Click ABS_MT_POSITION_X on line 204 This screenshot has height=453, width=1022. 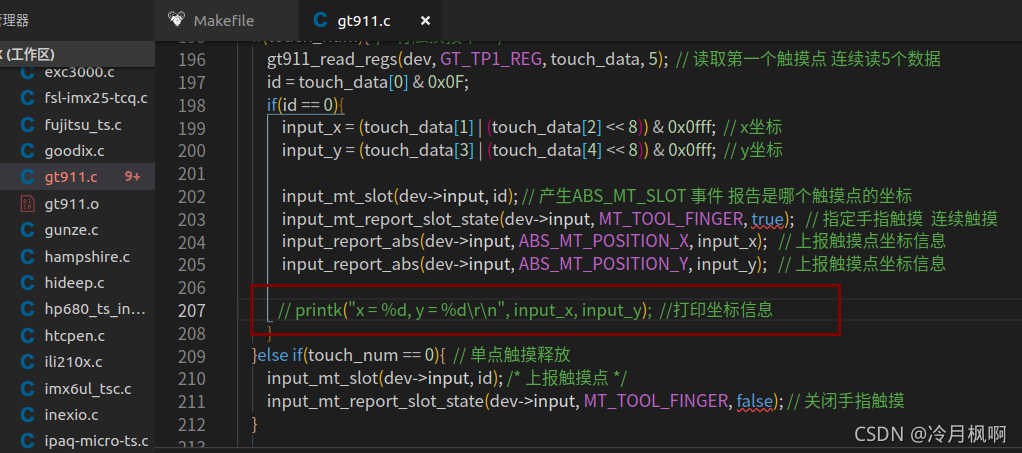pyautogui.click(x=604, y=242)
